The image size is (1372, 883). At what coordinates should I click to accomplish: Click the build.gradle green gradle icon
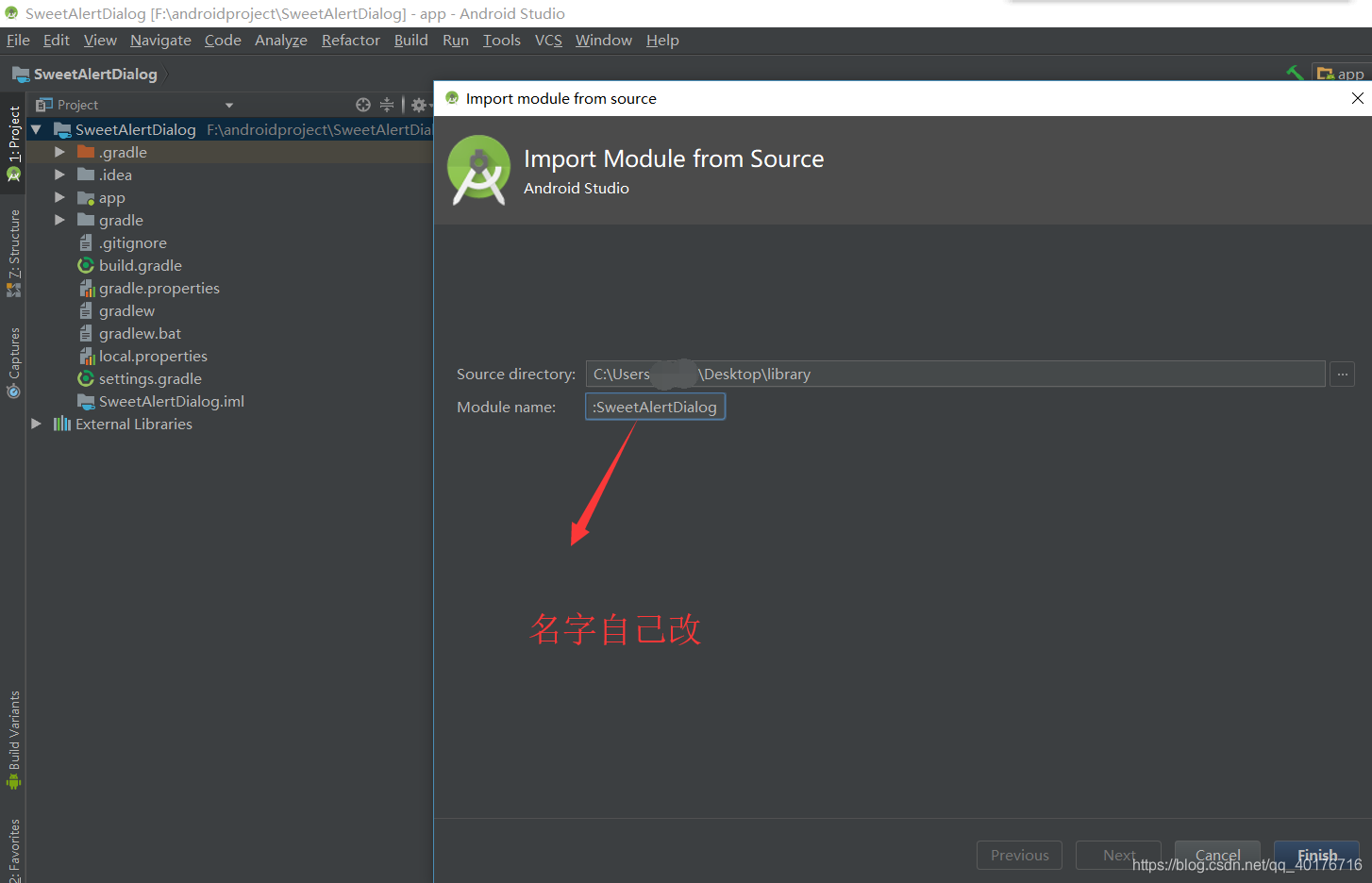pyautogui.click(x=86, y=265)
